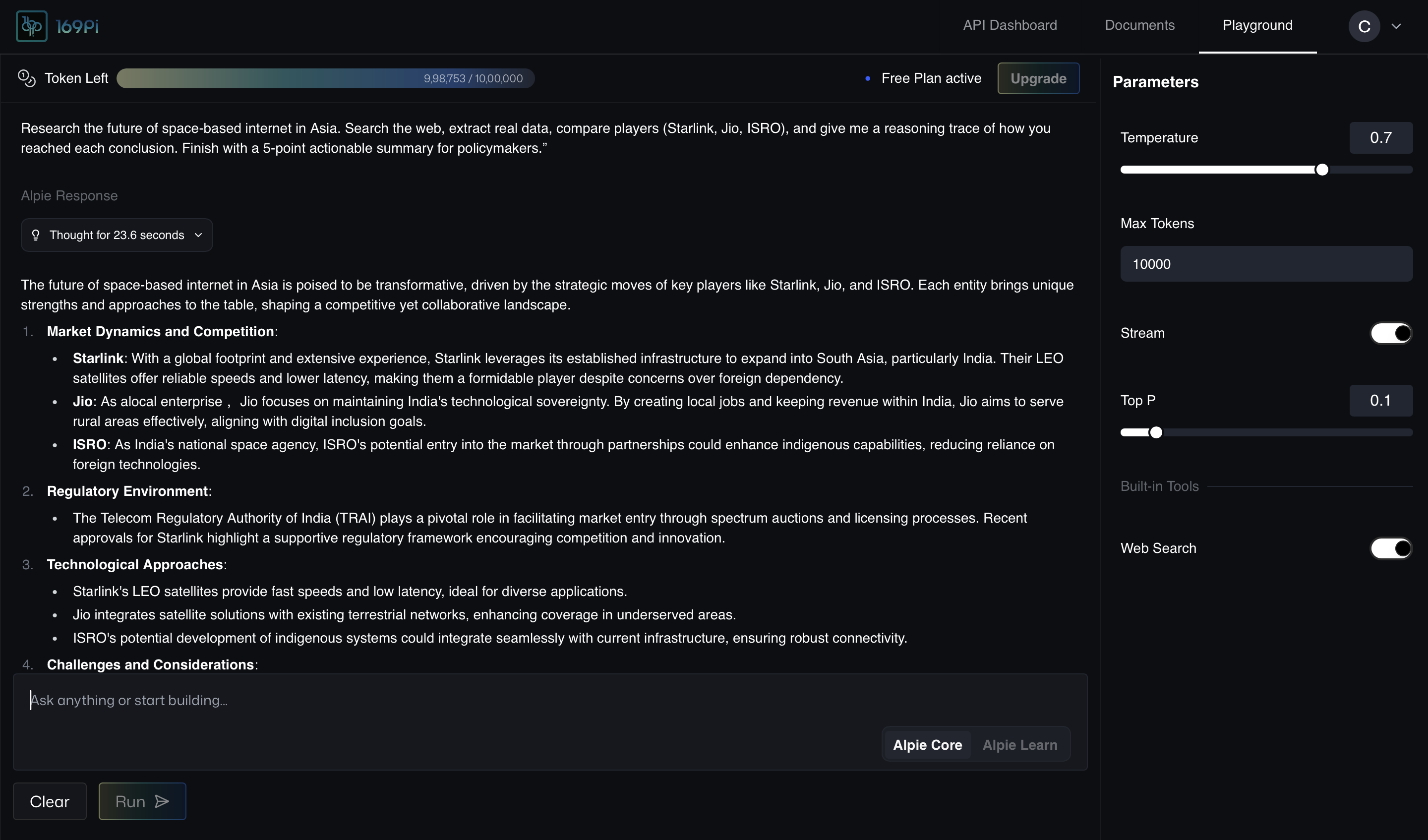Adjust the Temperature slider handle
This screenshot has height=840, width=1428.
[1321, 169]
